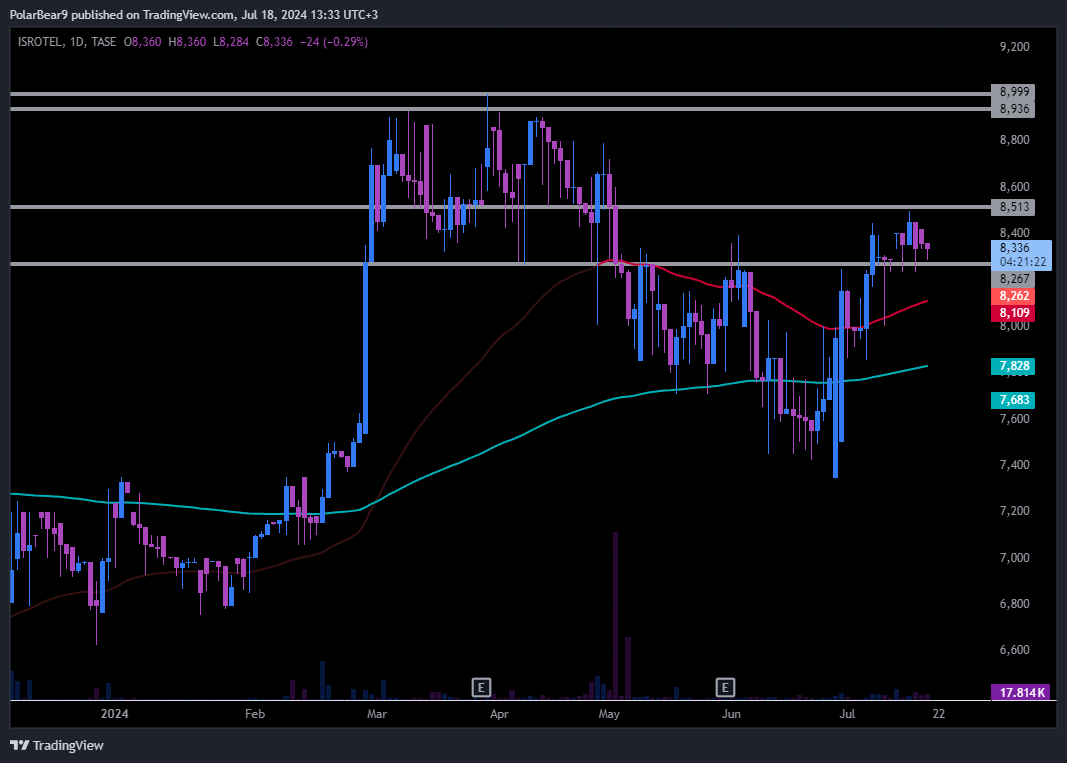Click the red 8,109 moving average label
1067x763 pixels.
[1013, 313]
